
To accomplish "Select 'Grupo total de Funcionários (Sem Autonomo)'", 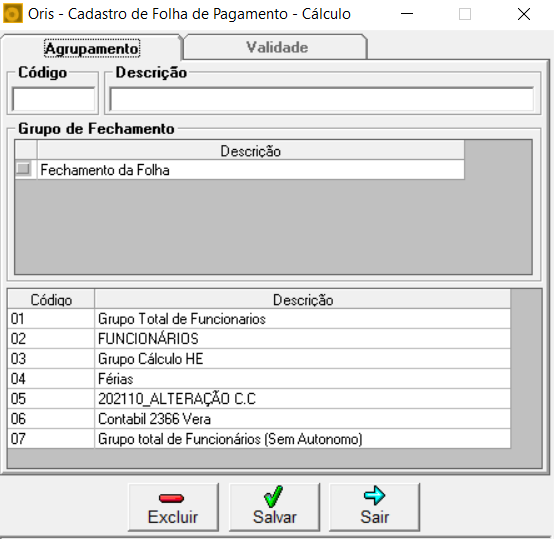I will pyautogui.click(x=302, y=439).
